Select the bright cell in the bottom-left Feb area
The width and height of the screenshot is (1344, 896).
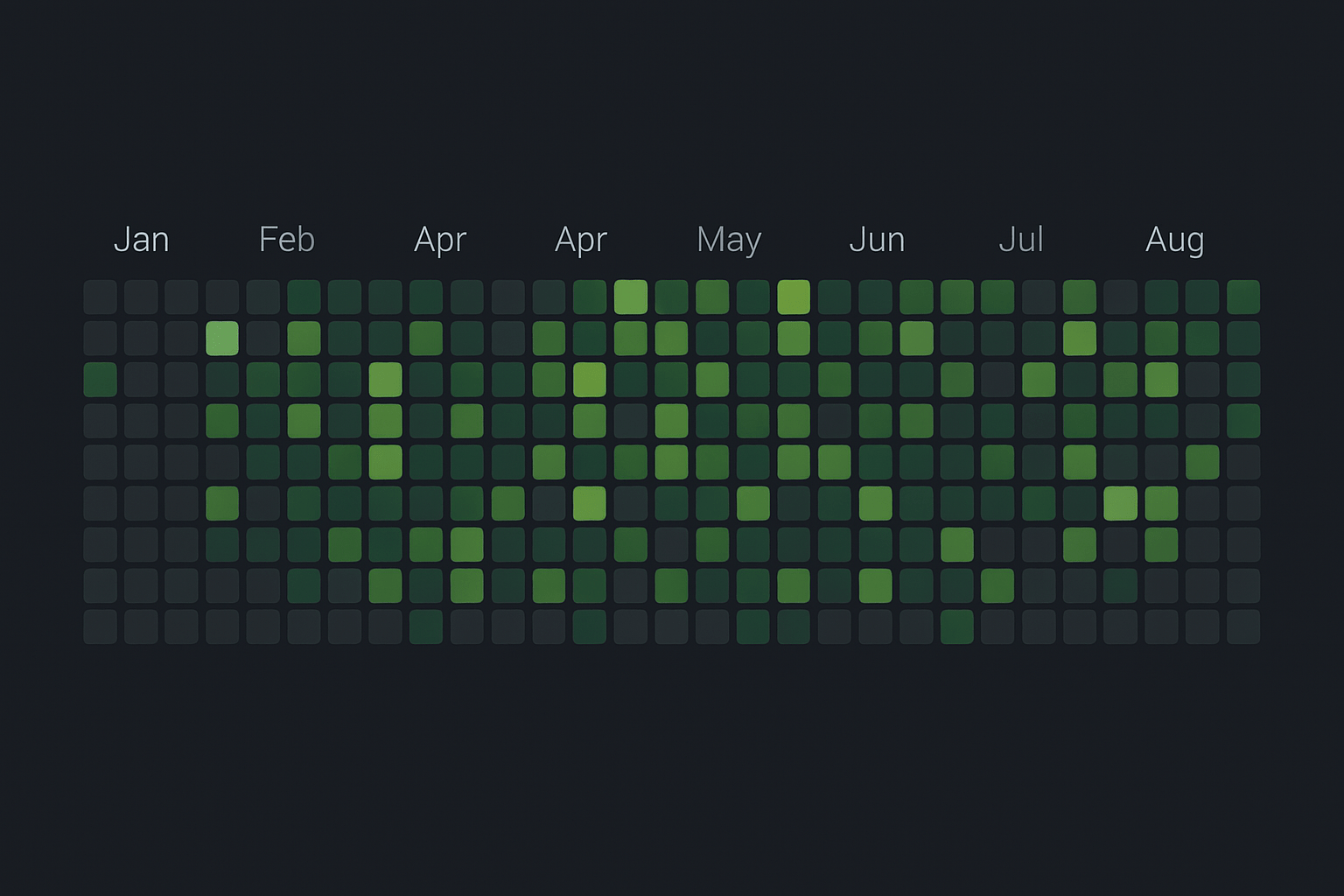coord(222,503)
